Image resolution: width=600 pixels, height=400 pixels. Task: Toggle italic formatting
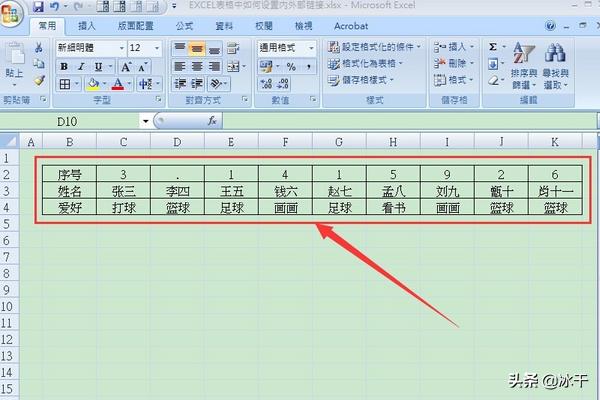point(81,67)
